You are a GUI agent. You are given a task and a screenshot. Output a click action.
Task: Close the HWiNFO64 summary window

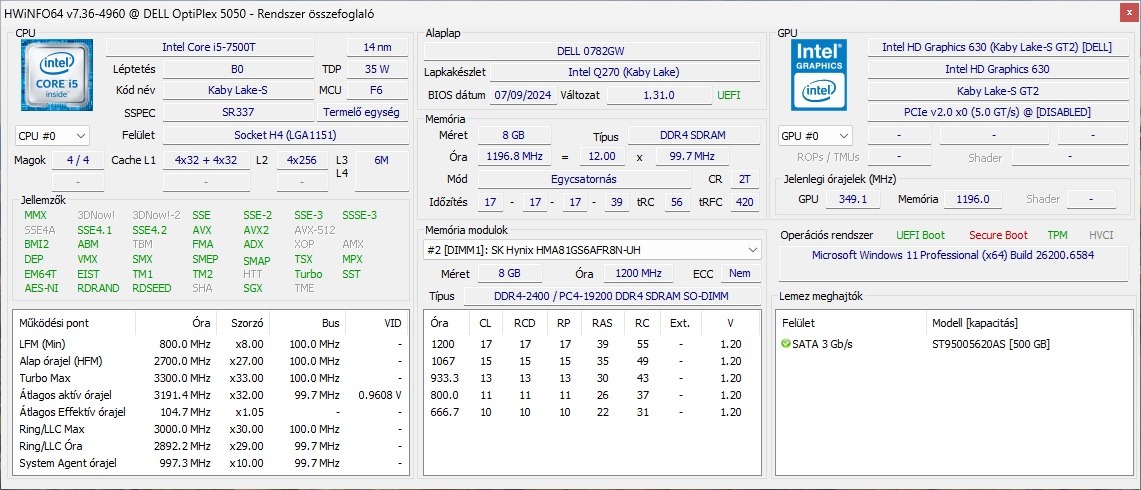click(x=1129, y=12)
